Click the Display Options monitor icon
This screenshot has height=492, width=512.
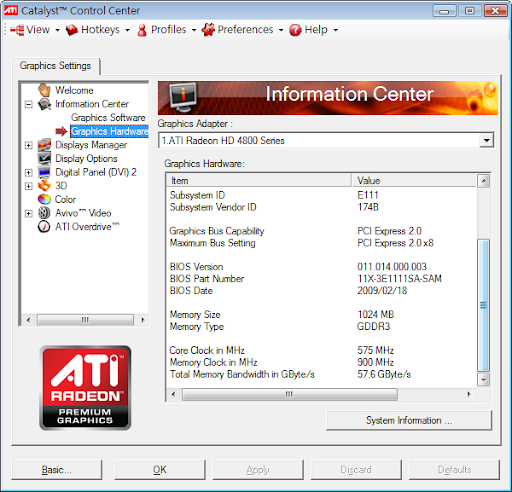click(x=44, y=159)
